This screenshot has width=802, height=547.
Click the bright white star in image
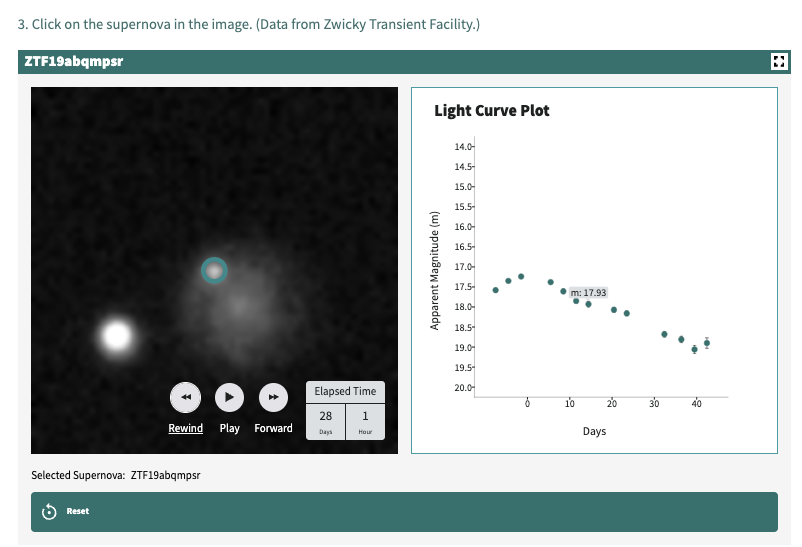click(117, 336)
